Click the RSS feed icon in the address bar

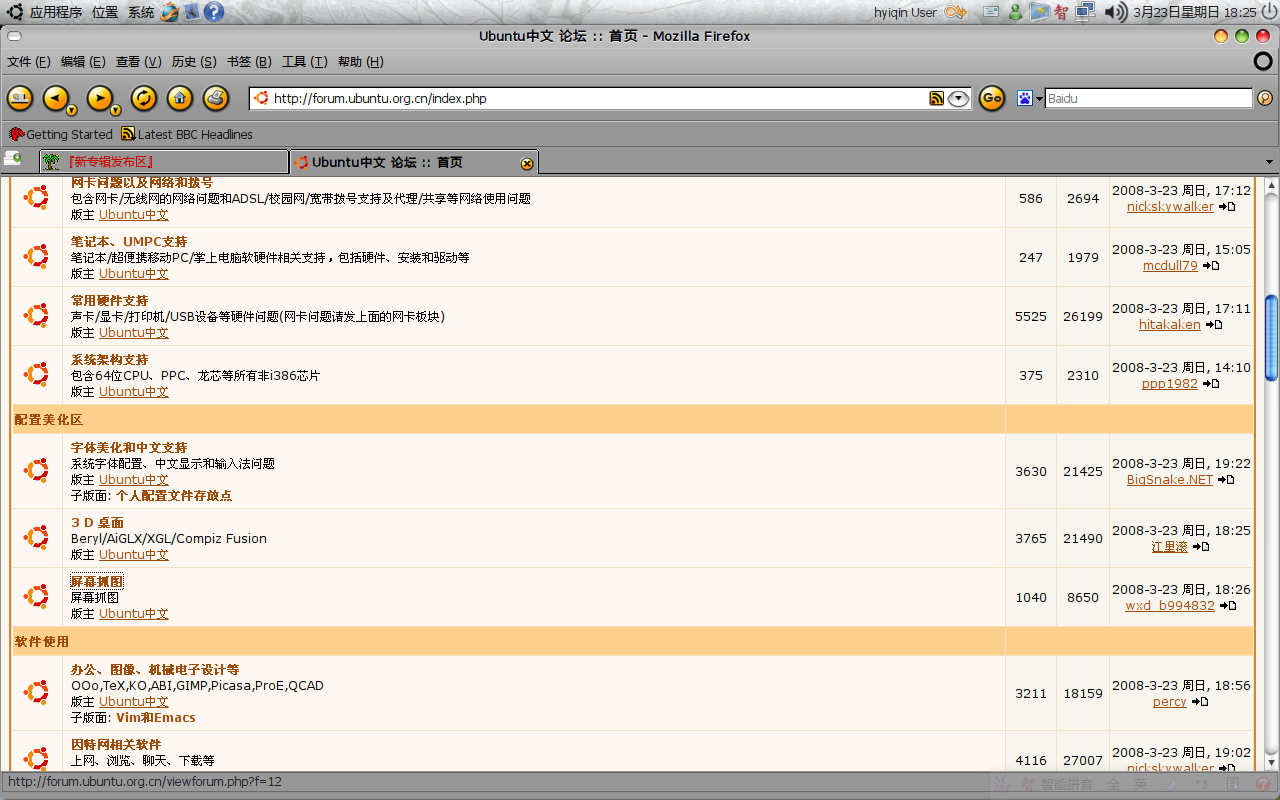click(x=937, y=98)
